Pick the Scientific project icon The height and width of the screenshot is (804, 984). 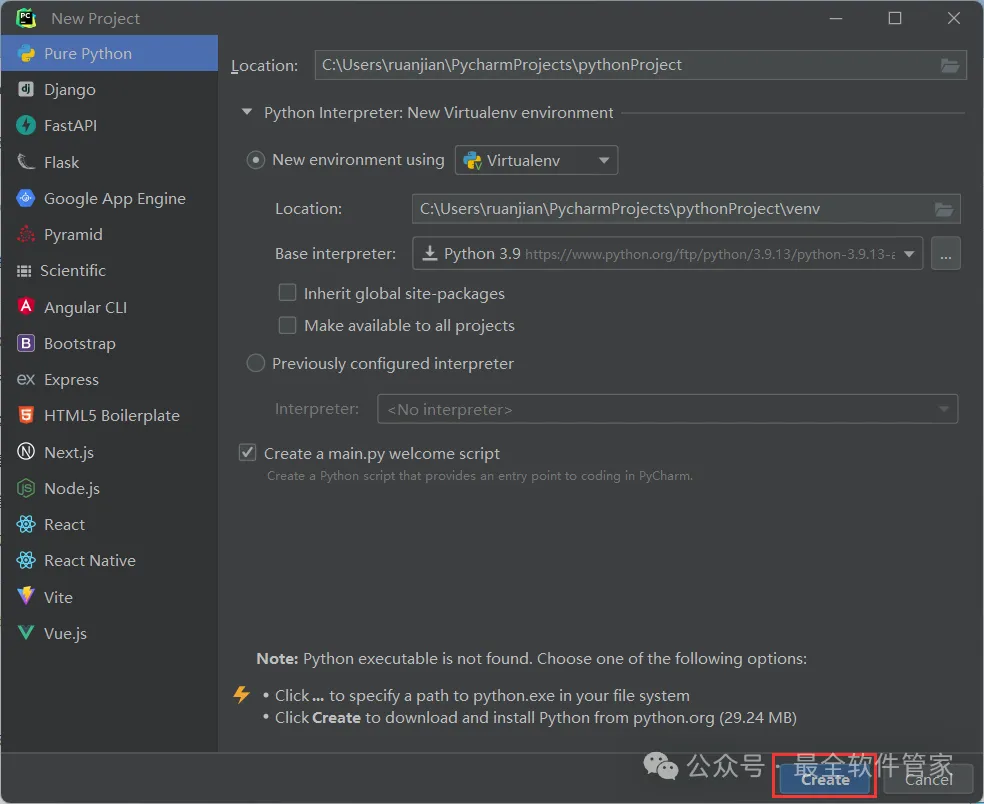point(24,271)
